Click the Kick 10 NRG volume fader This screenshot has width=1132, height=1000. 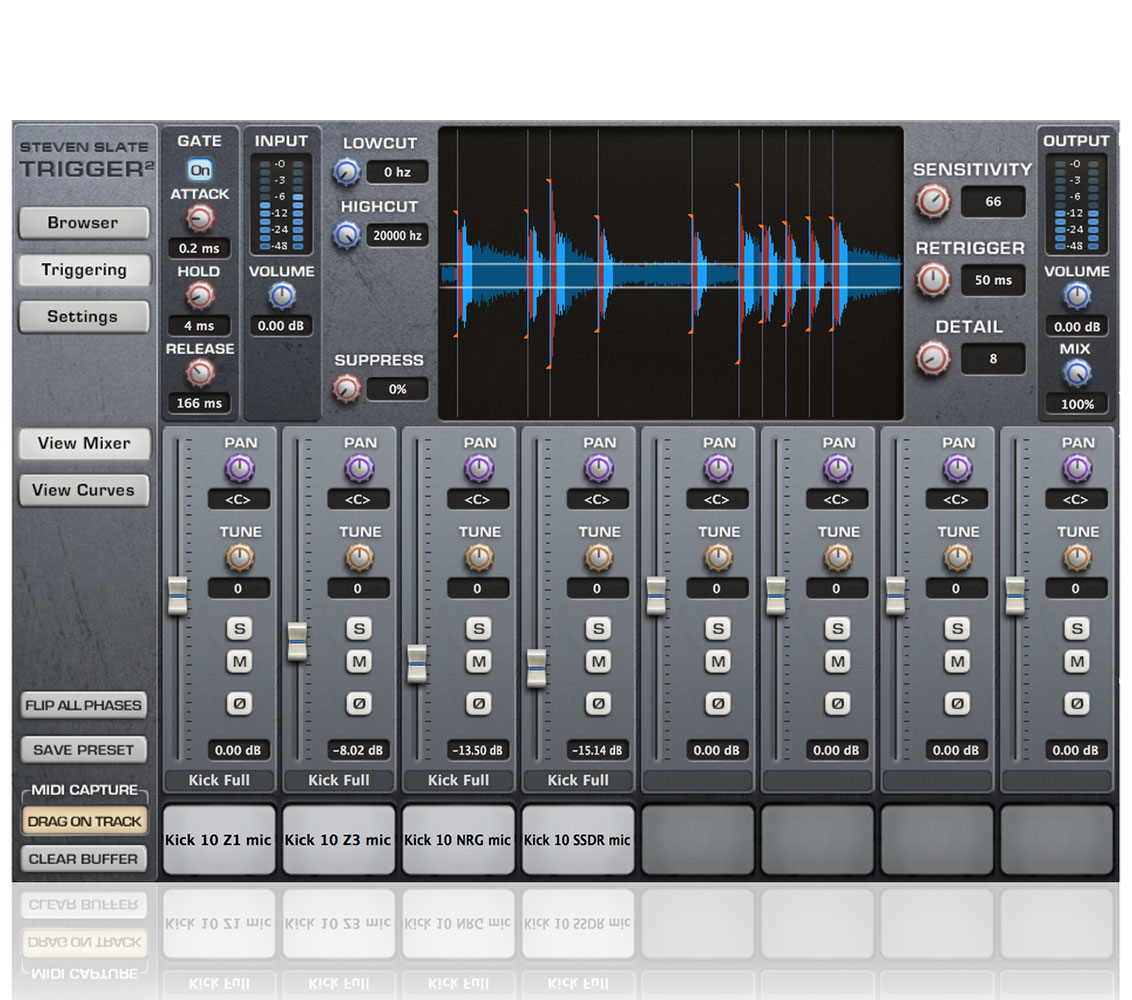pos(417,663)
